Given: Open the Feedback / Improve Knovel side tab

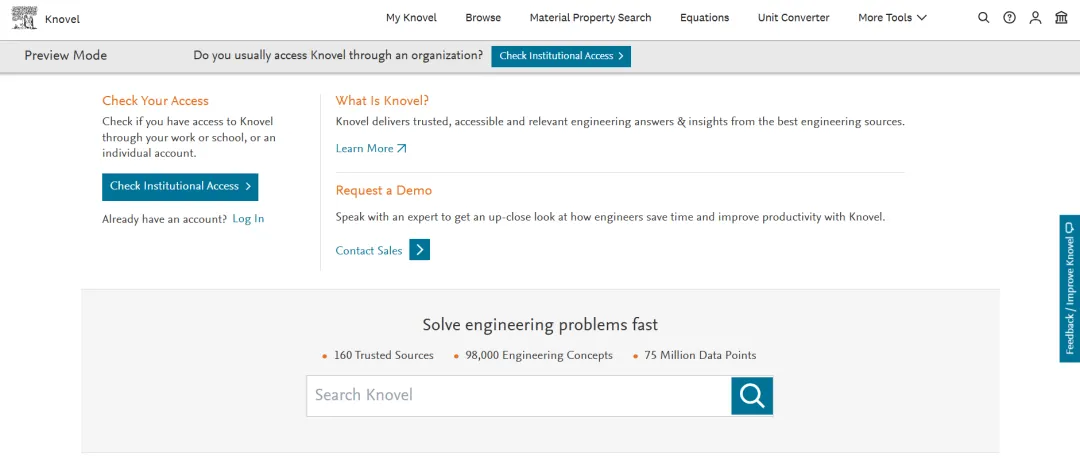Looking at the screenshot, I should 1070,289.
